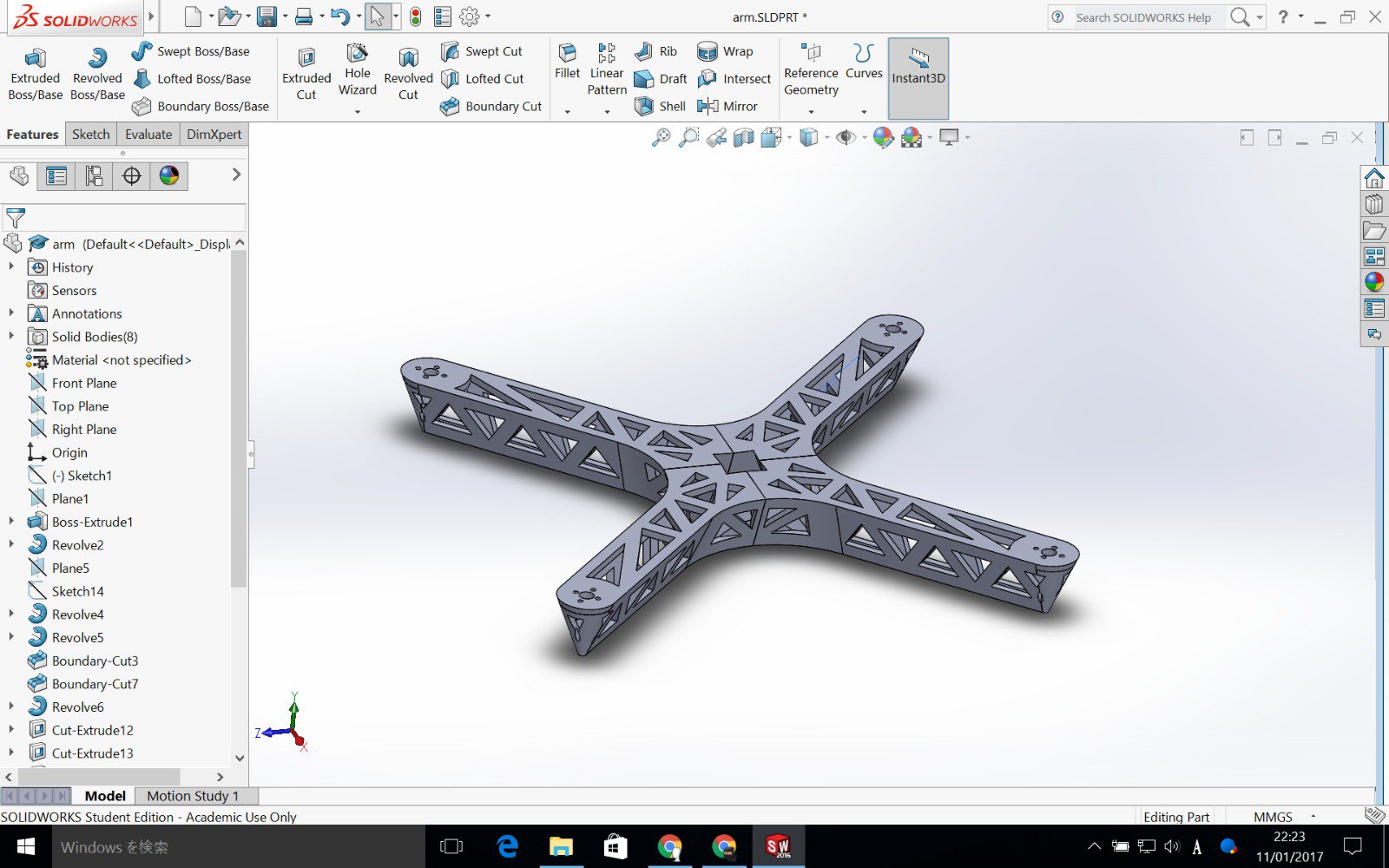Viewport: 1389px width, 868px height.
Task: Select Boundary Cut feature
Action: tap(491, 106)
